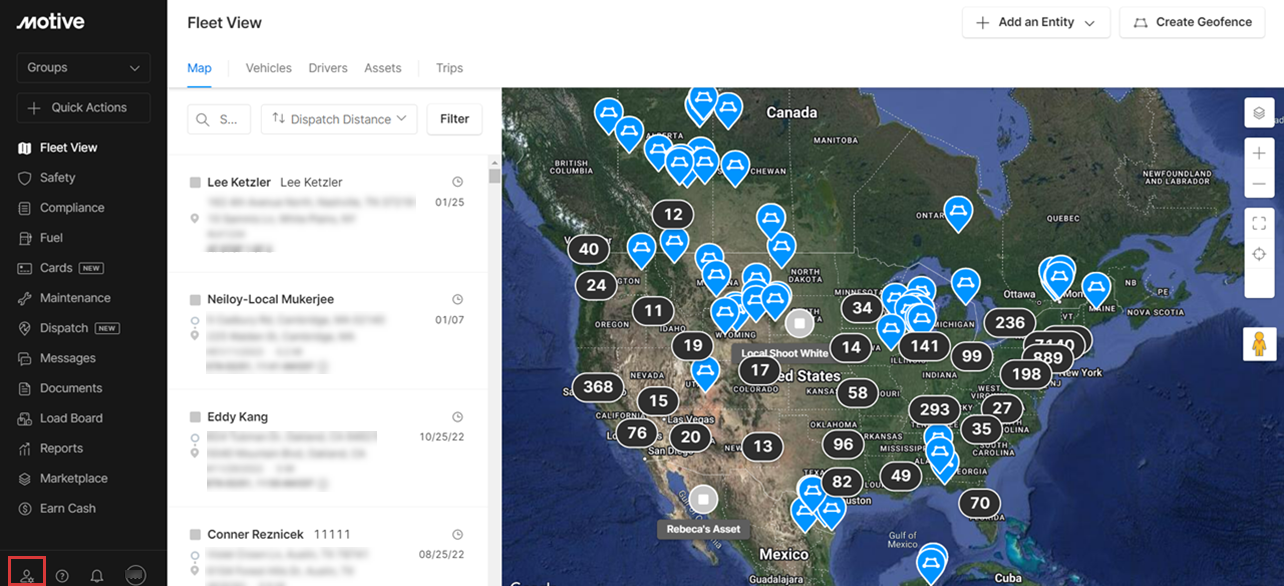Viewport: 1284px width, 586px height.
Task: Click the search field in the list panel
Action: [x=219, y=119]
